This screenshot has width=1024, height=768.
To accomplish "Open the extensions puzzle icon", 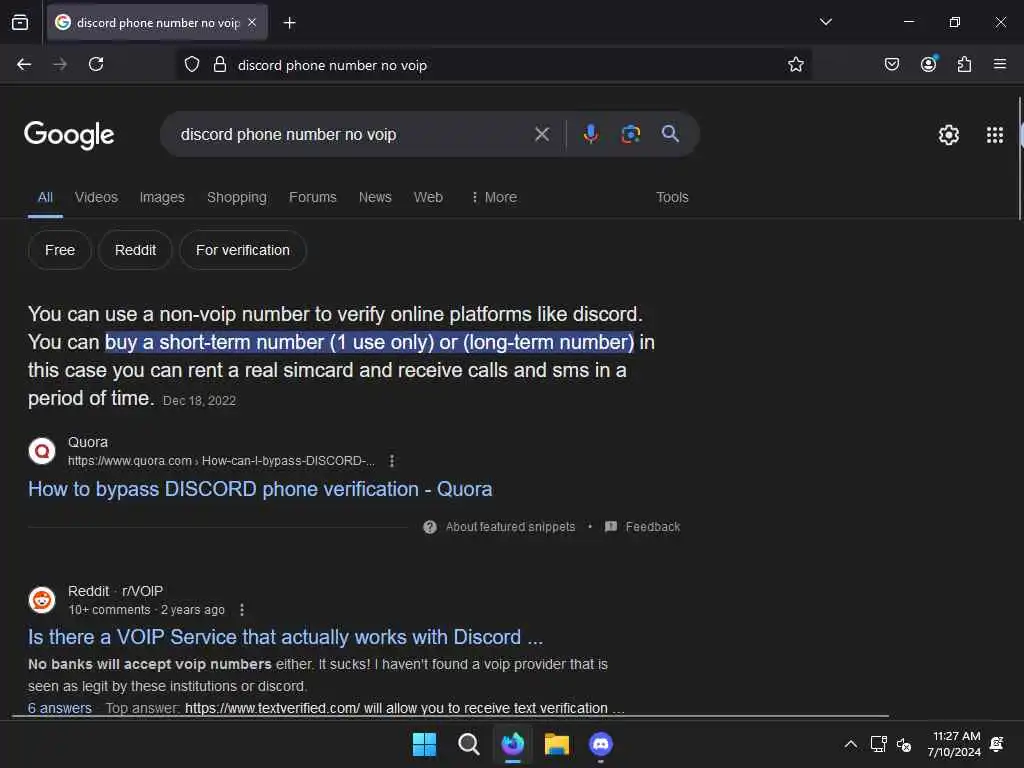I will (x=964, y=64).
